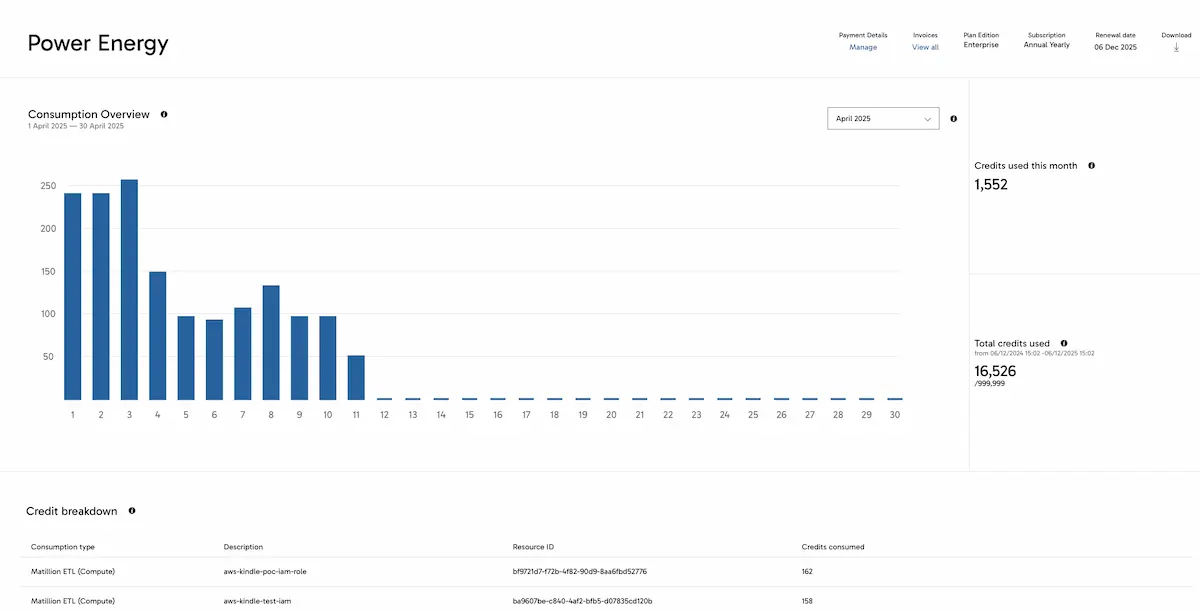Click the Enterprise plan edition text
The width and height of the screenshot is (1200, 612).
click(x=981, y=45)
